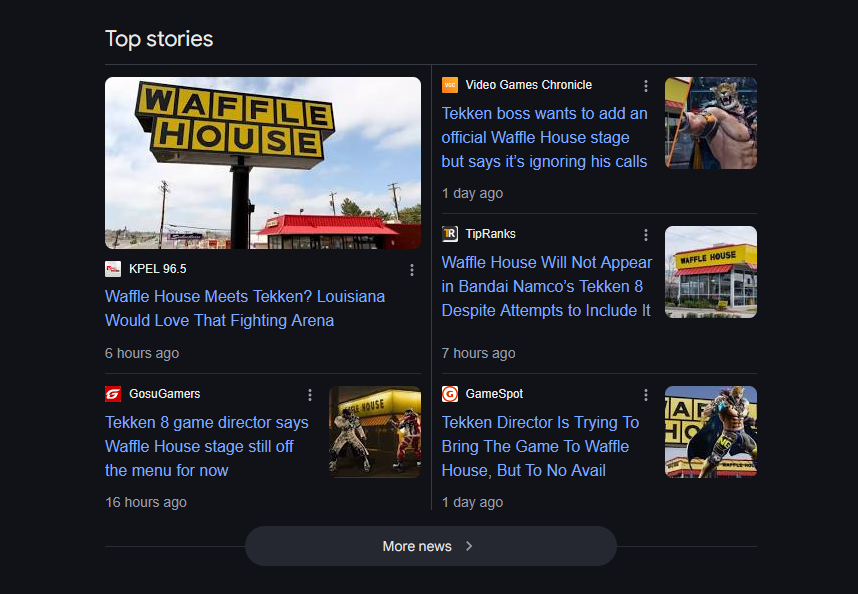The height and width of the screenshot is (594, 858).
Task: Open three-dot menu for TipRanks story
Action: tap(646, 235)
